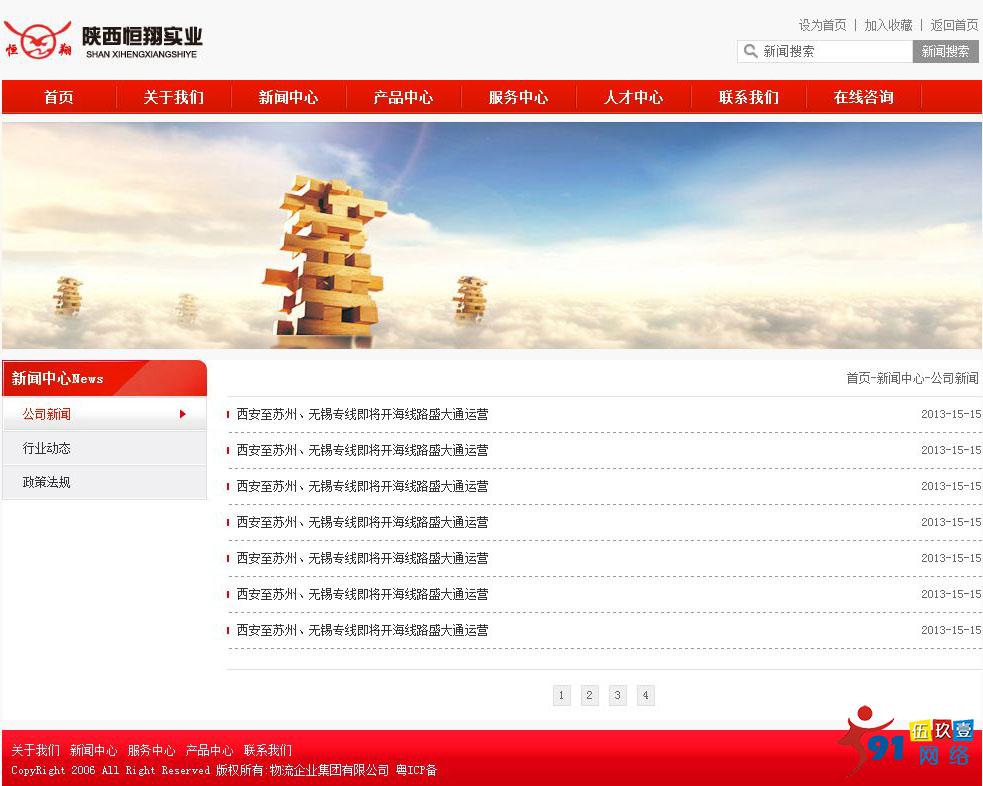
Task: Click the red bullet before first news item
Action: tap(229, 414)
